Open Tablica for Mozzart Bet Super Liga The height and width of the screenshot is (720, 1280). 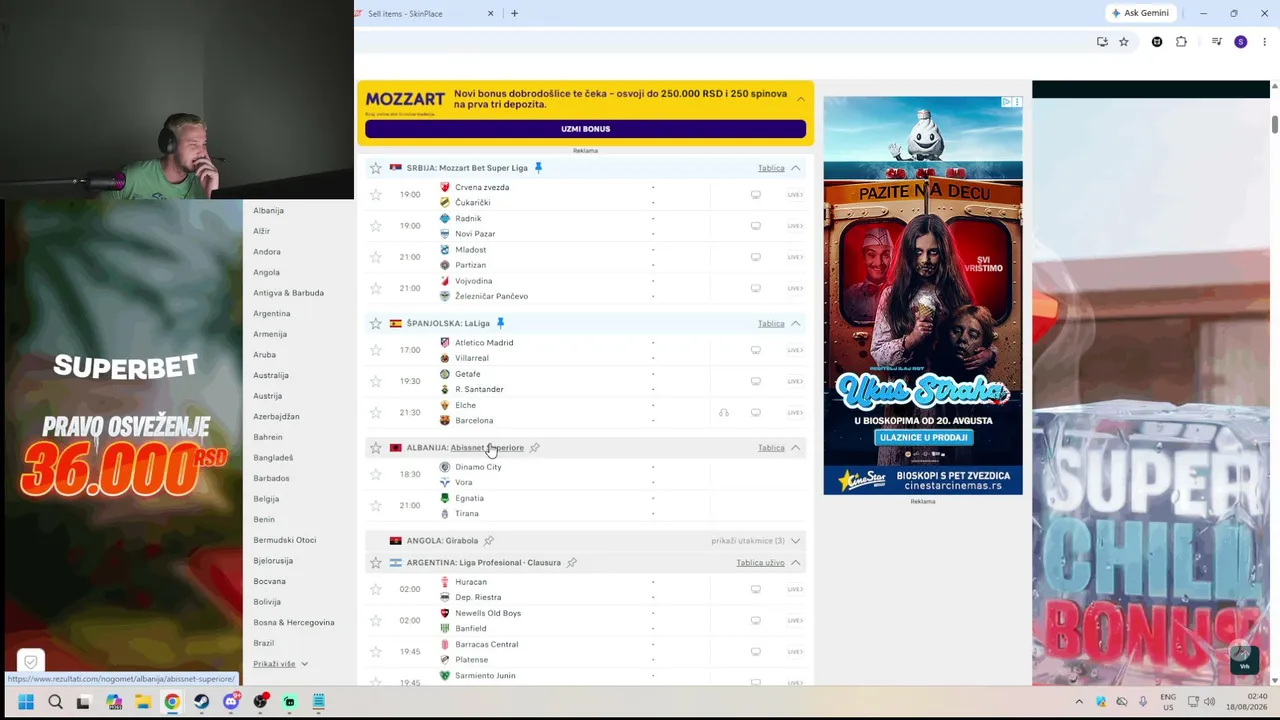tap(771, 168)
